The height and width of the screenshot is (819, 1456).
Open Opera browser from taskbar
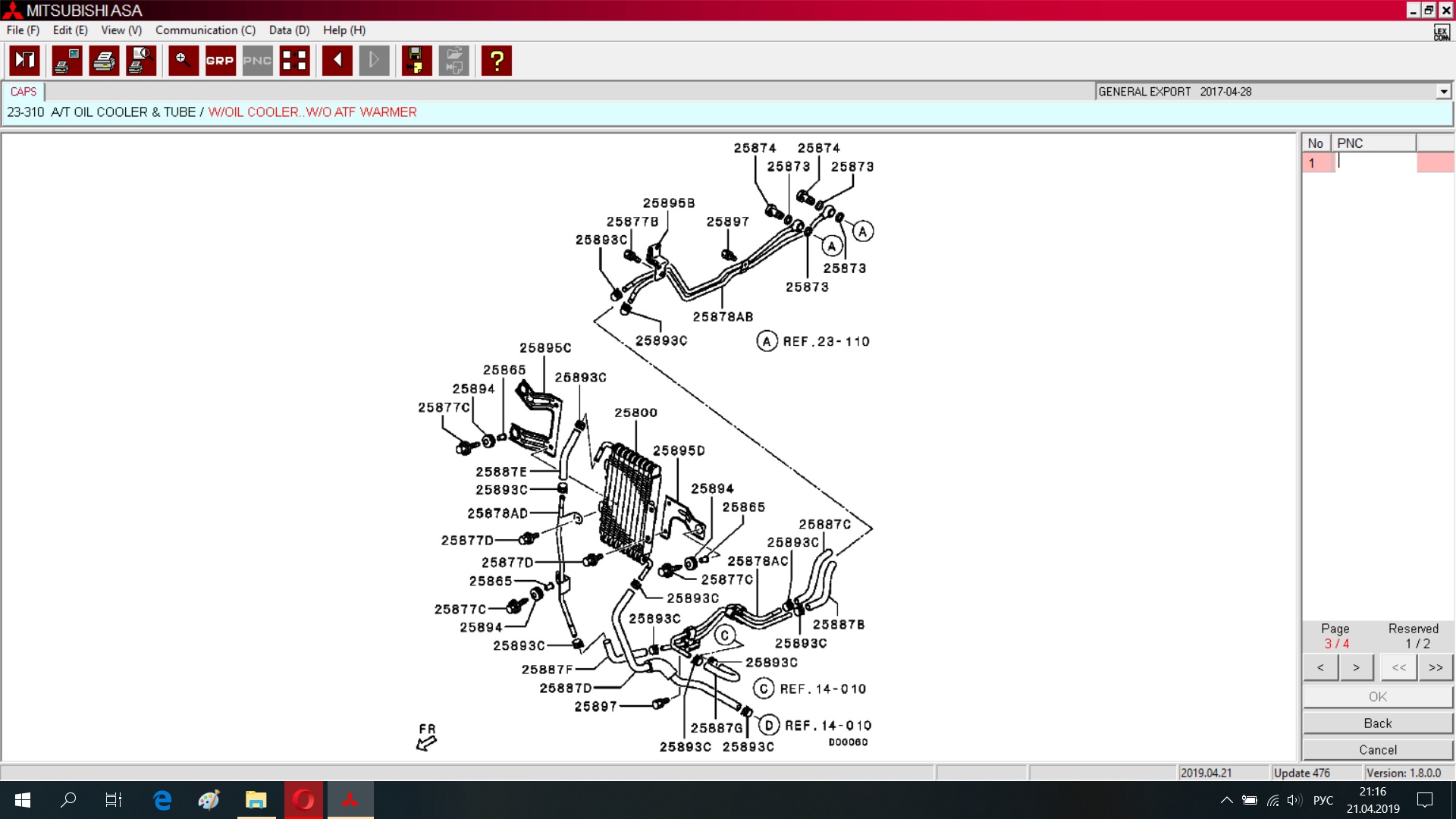(303, 800)
